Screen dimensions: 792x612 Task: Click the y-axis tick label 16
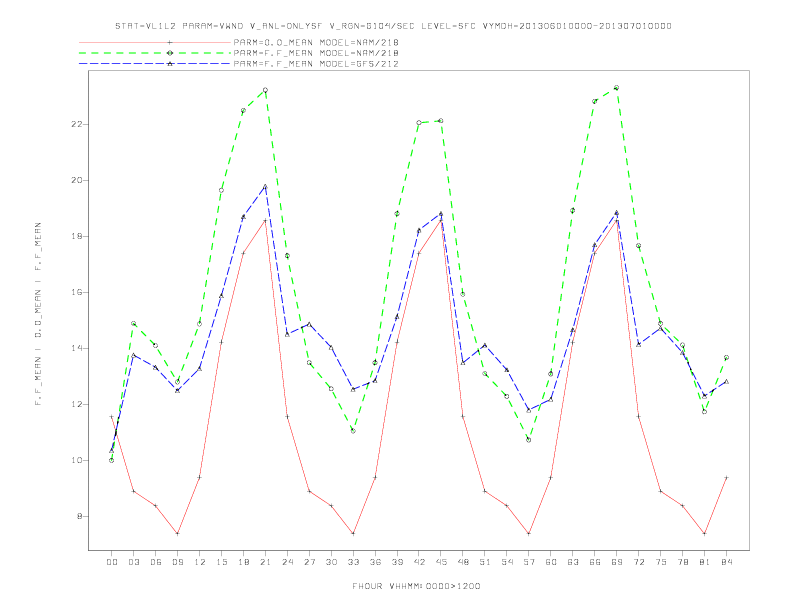click(x=76, y=293)
